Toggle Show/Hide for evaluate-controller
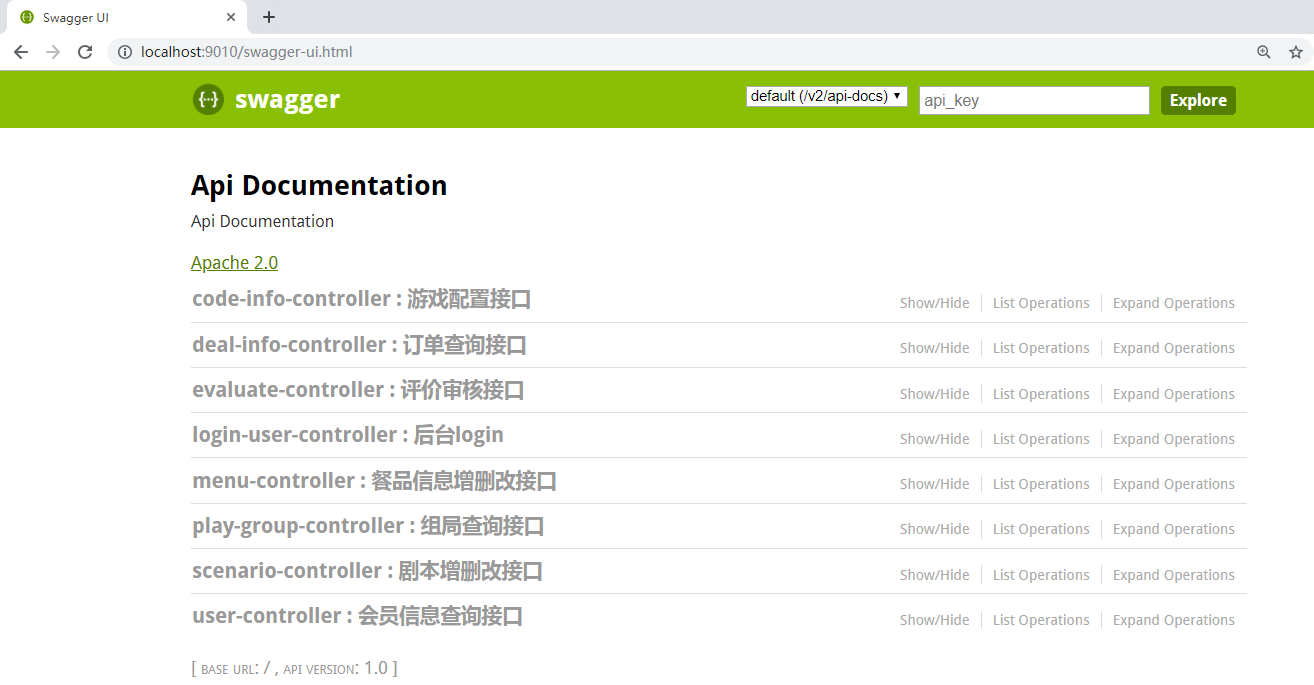Viewport: 1314px width, 685px height. pyautogui.click(x=934, y=394)
